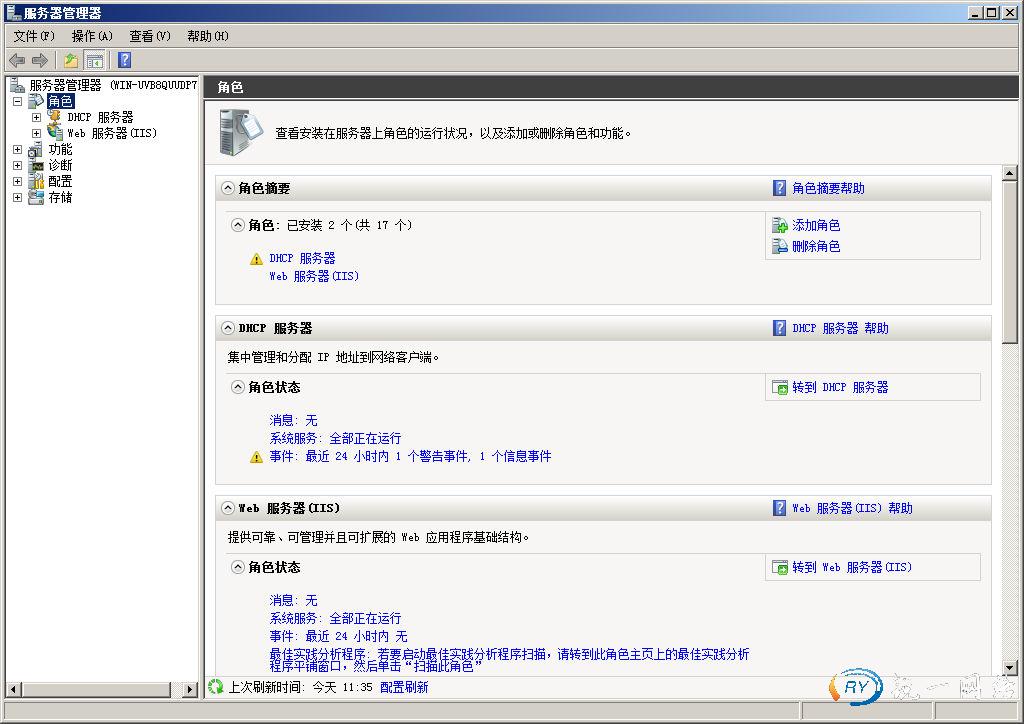Viewport: 1024px width, 724px height.
Task: Toggle the show/hide console tree icon
Action: [x=95, y=61]
